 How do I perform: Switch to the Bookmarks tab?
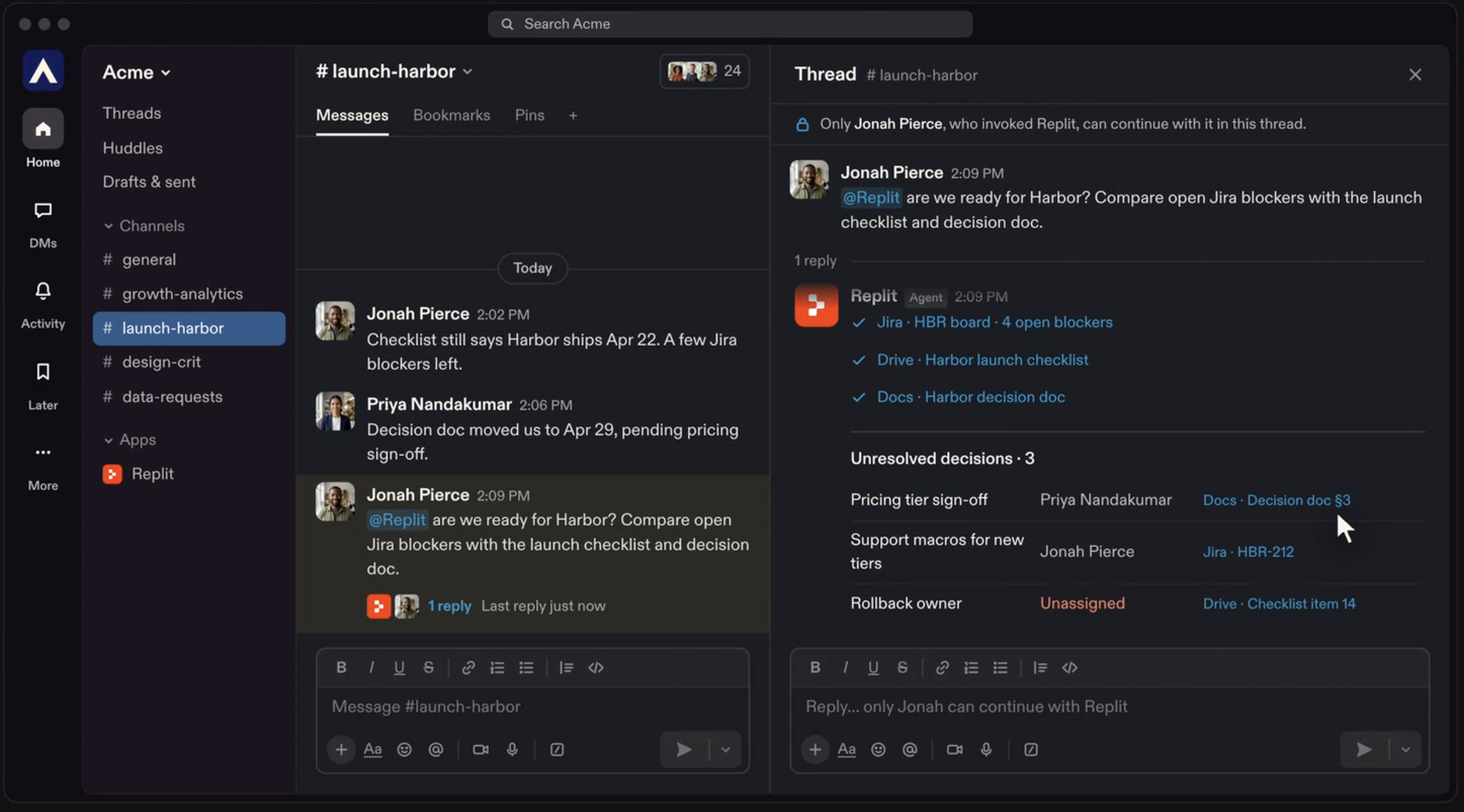[x=452, y=115]
